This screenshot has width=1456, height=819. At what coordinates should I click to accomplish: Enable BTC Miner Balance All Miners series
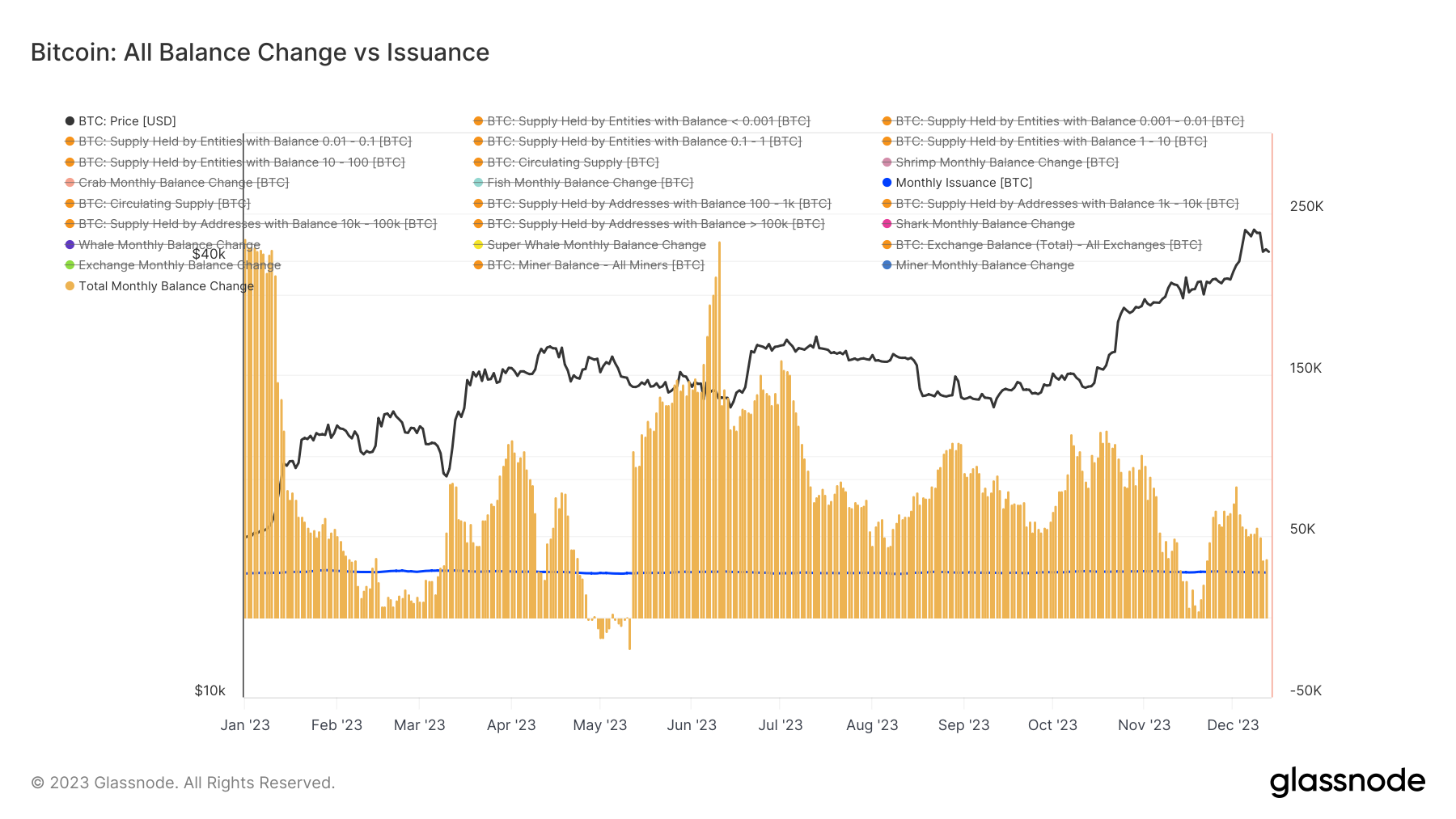[x=595, y=265]
